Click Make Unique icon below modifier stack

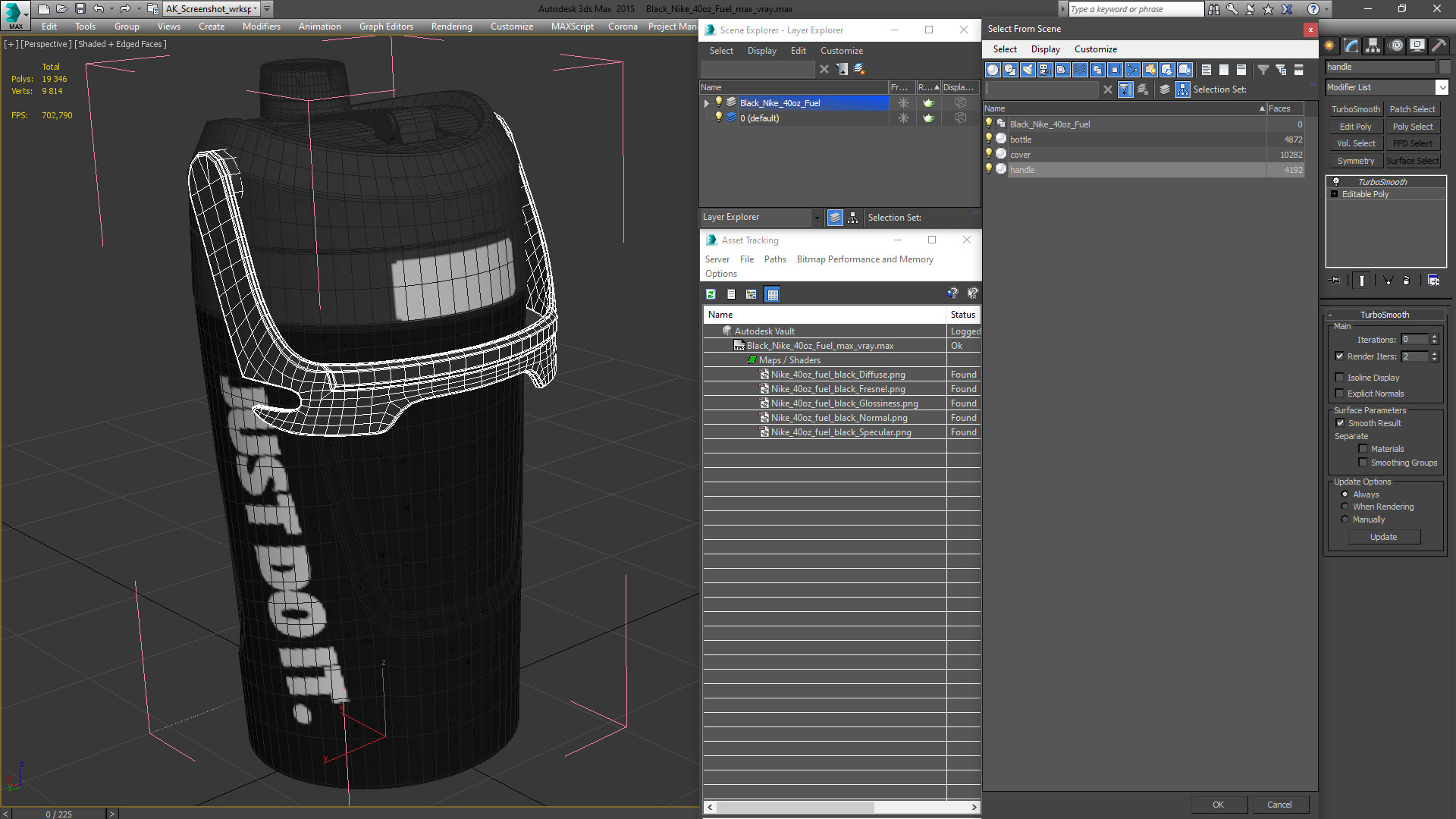pos(1389,281)
